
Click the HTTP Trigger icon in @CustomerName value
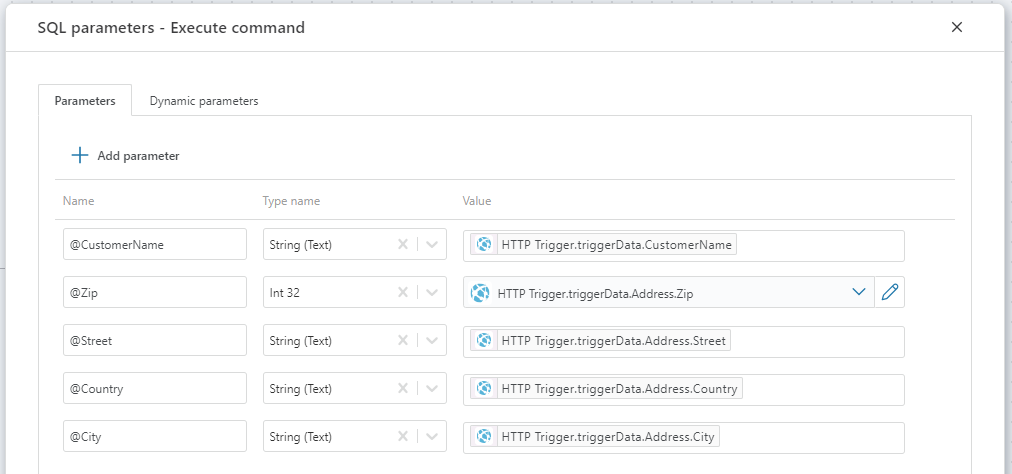[485, 245]
